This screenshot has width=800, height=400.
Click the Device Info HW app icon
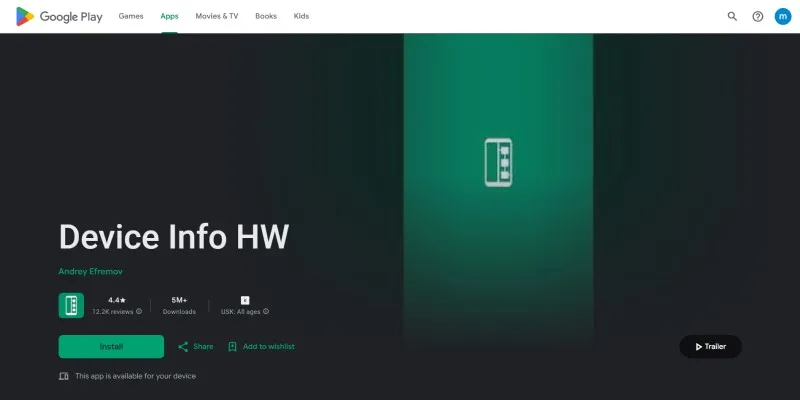[71, 306]
